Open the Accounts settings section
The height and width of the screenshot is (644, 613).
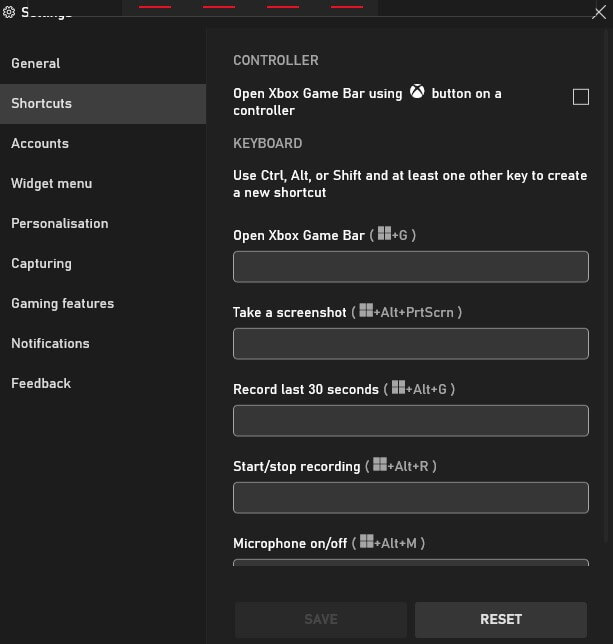coord(103,143)
